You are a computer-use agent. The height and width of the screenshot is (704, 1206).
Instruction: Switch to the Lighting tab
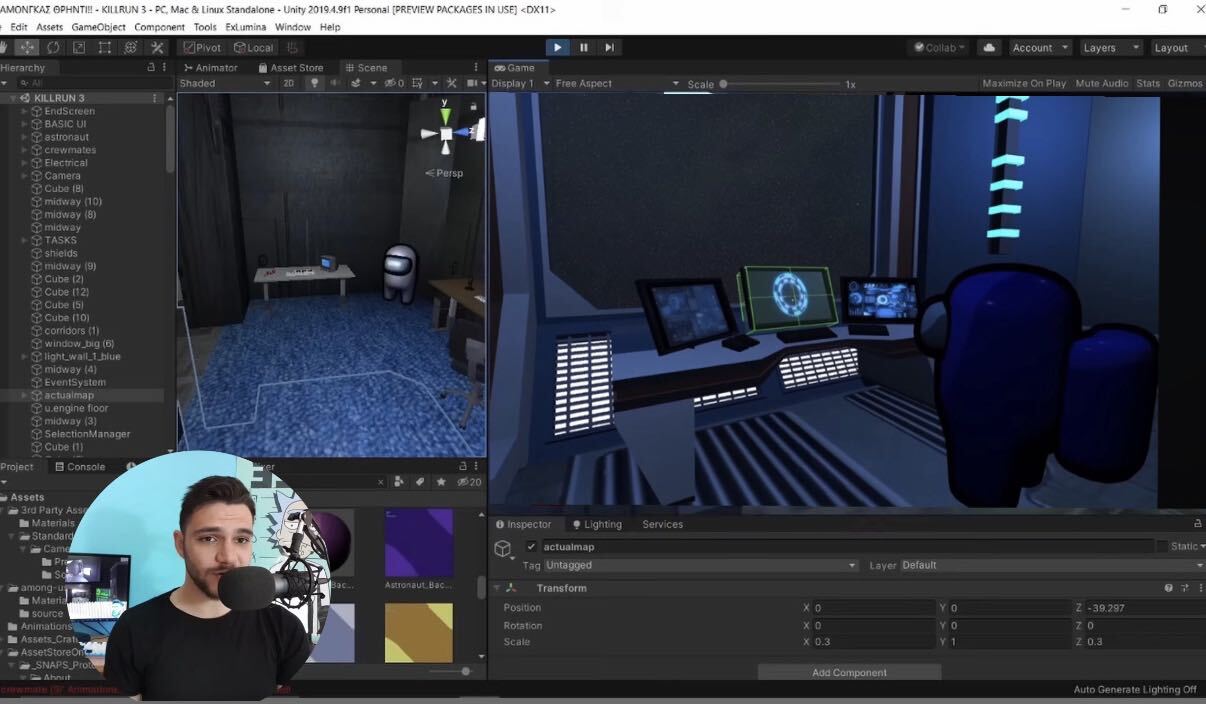(595, 524)
